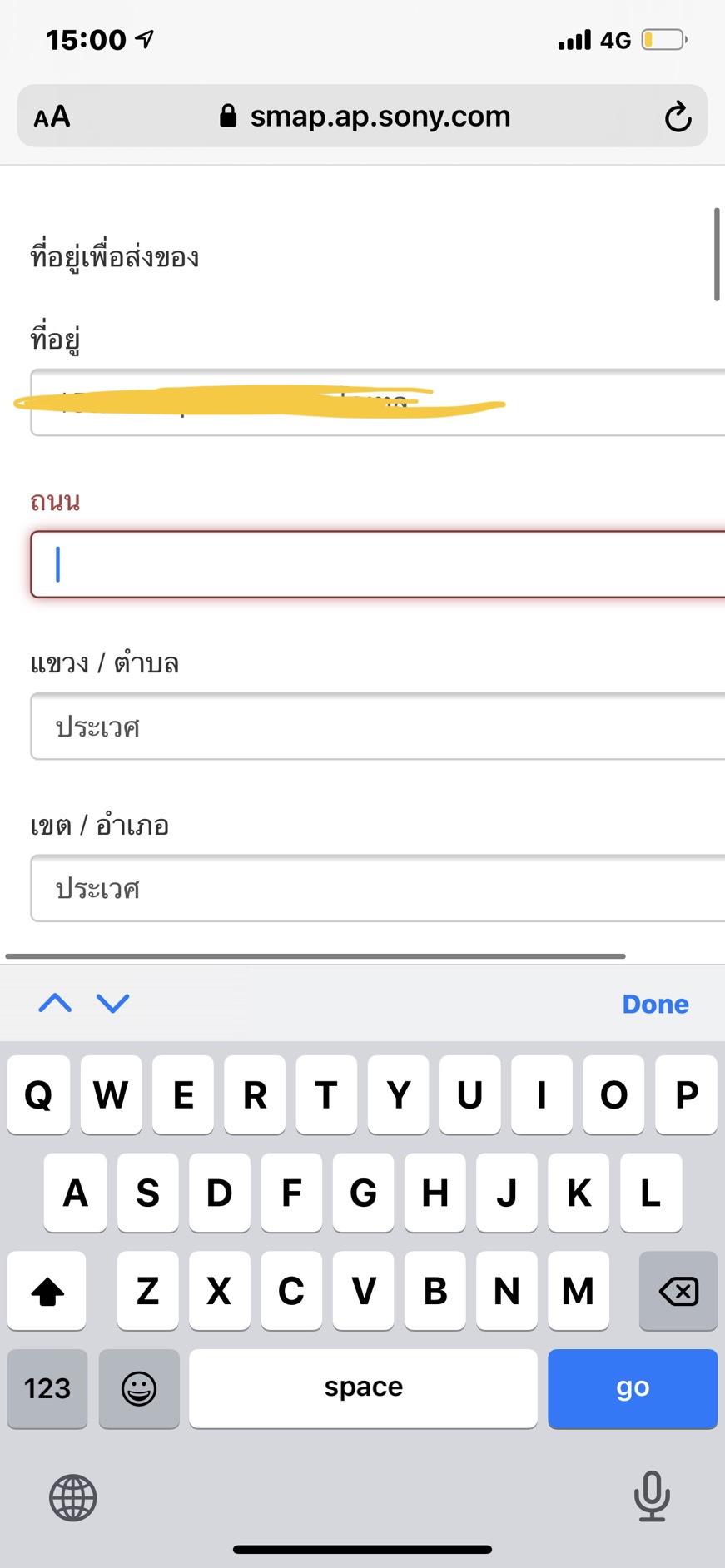This screenshot has height=1568, width=725.
Task: Tap Done to dismiss the keyboard
Action: point(655,1004)
